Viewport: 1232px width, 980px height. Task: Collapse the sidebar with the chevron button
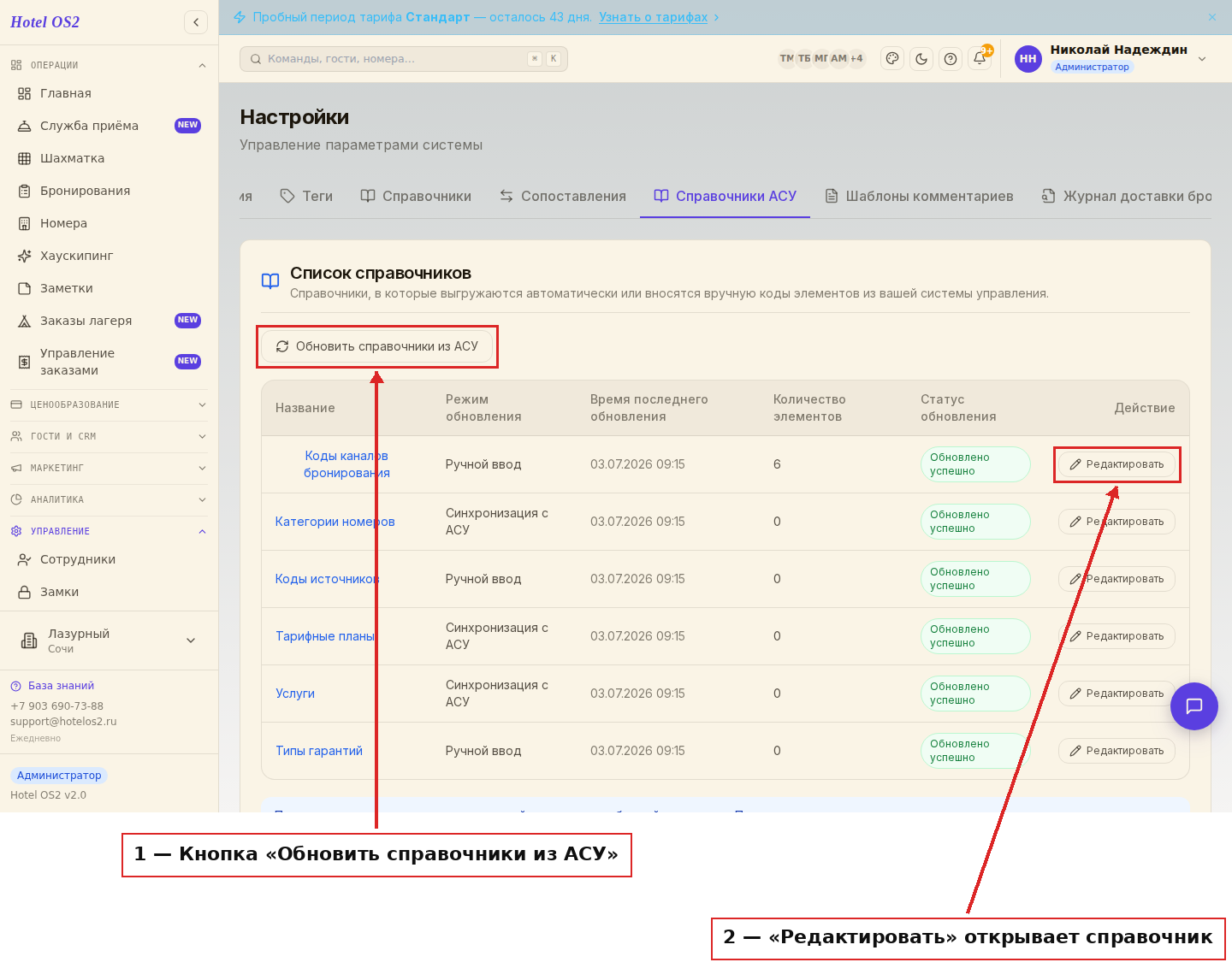click(196, 22)
